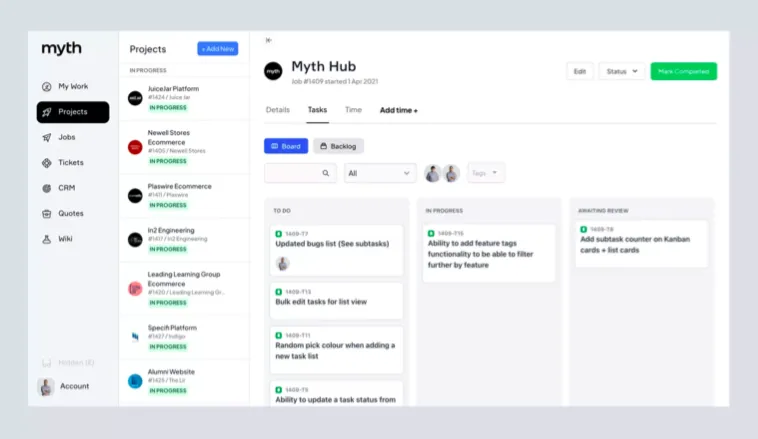758x439 pixels.
Task: Click green icon on feature tags card
Action: [431, 234]
